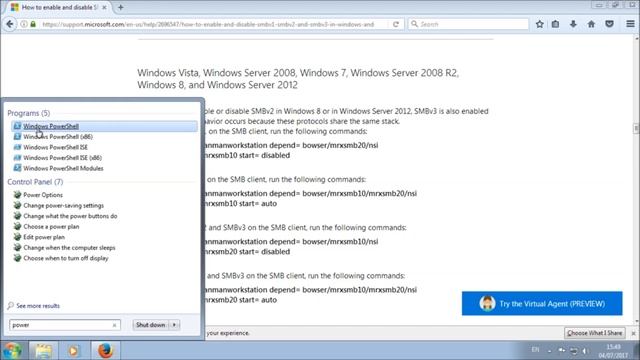640x360 pixels.
Task: Switch to Firefox in the taskbar
Action: (105, 351)
